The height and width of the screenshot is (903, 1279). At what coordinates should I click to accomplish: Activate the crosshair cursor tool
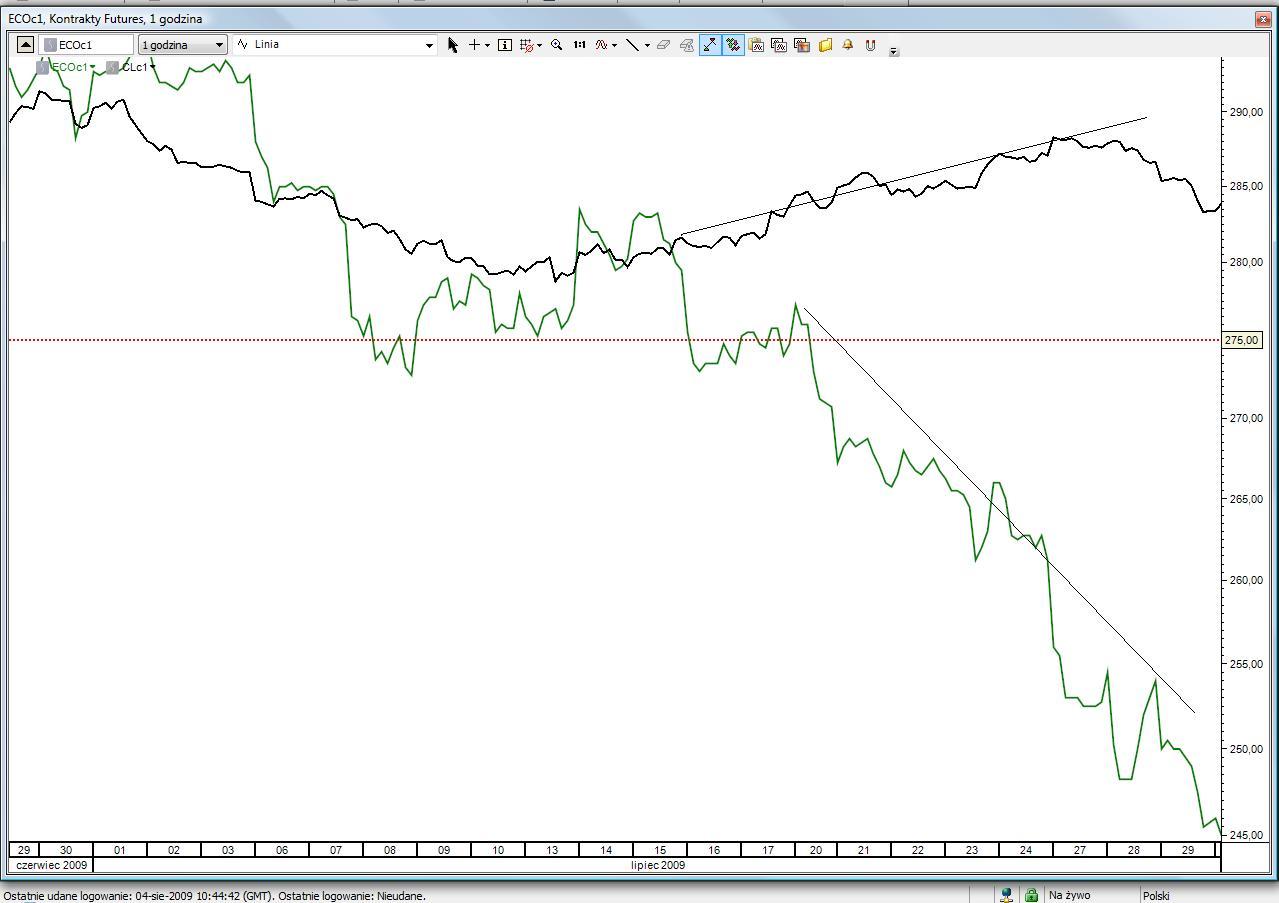tap(474, 45)
